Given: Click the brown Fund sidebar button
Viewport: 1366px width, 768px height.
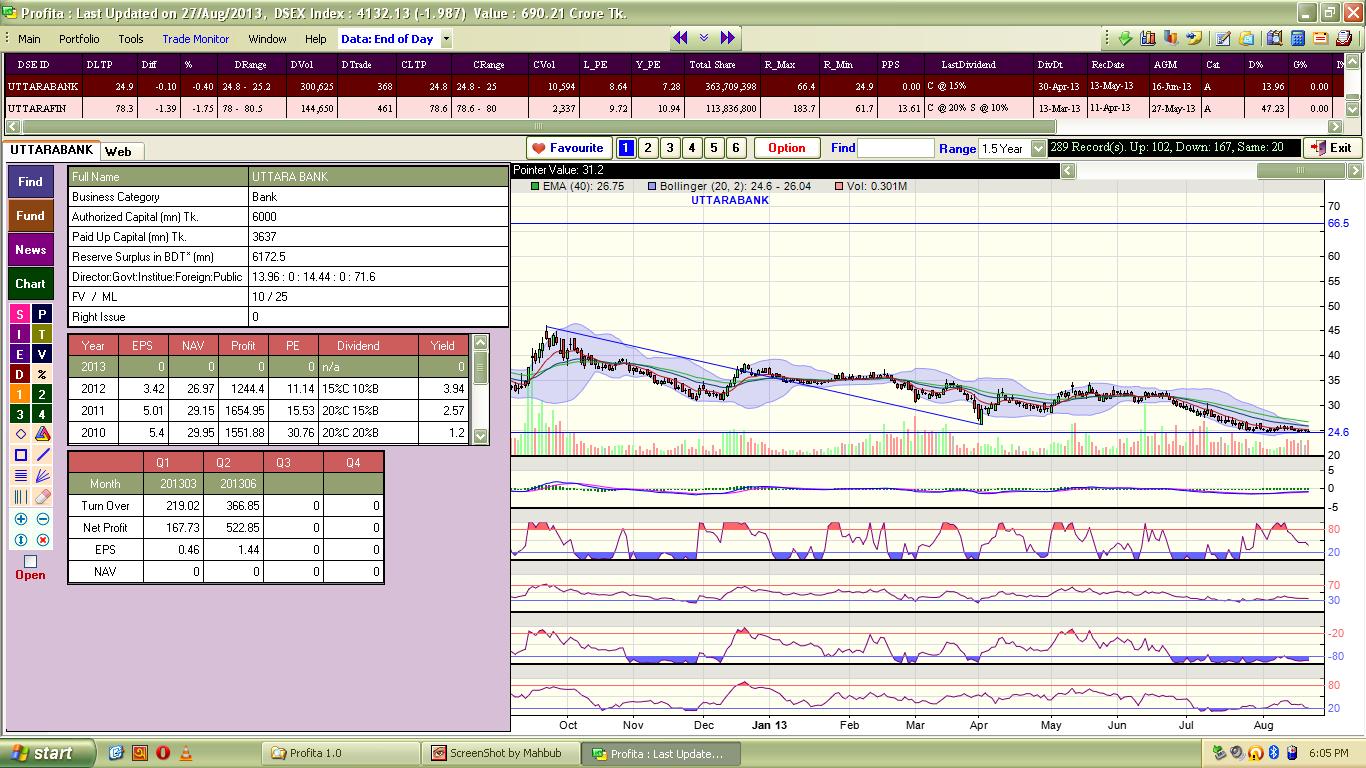Looking at the screenshot, I should tap(30, 216).
